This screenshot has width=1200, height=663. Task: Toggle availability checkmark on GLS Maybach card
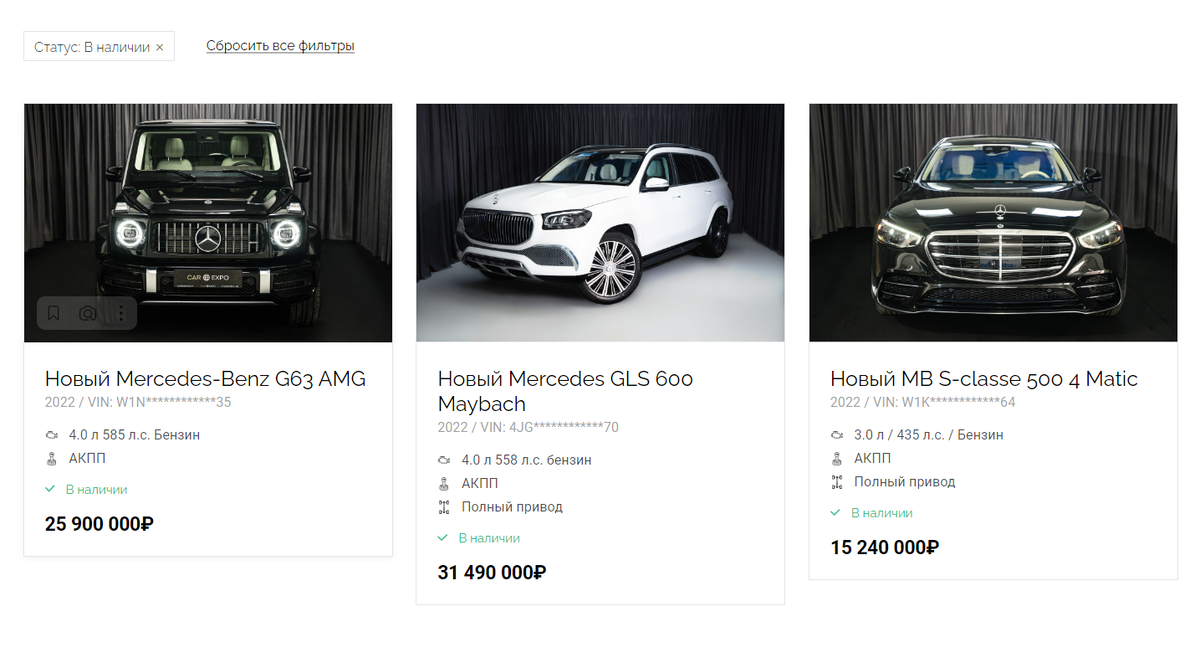click(440, 537)
